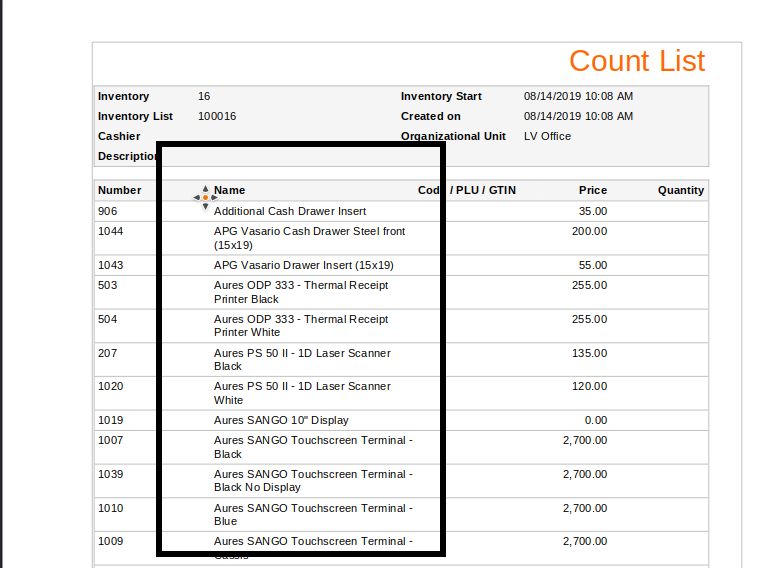Click the 2,700.00 price for item 1039
The height and width of the screenshot is (568, 776).
point(585,474)
